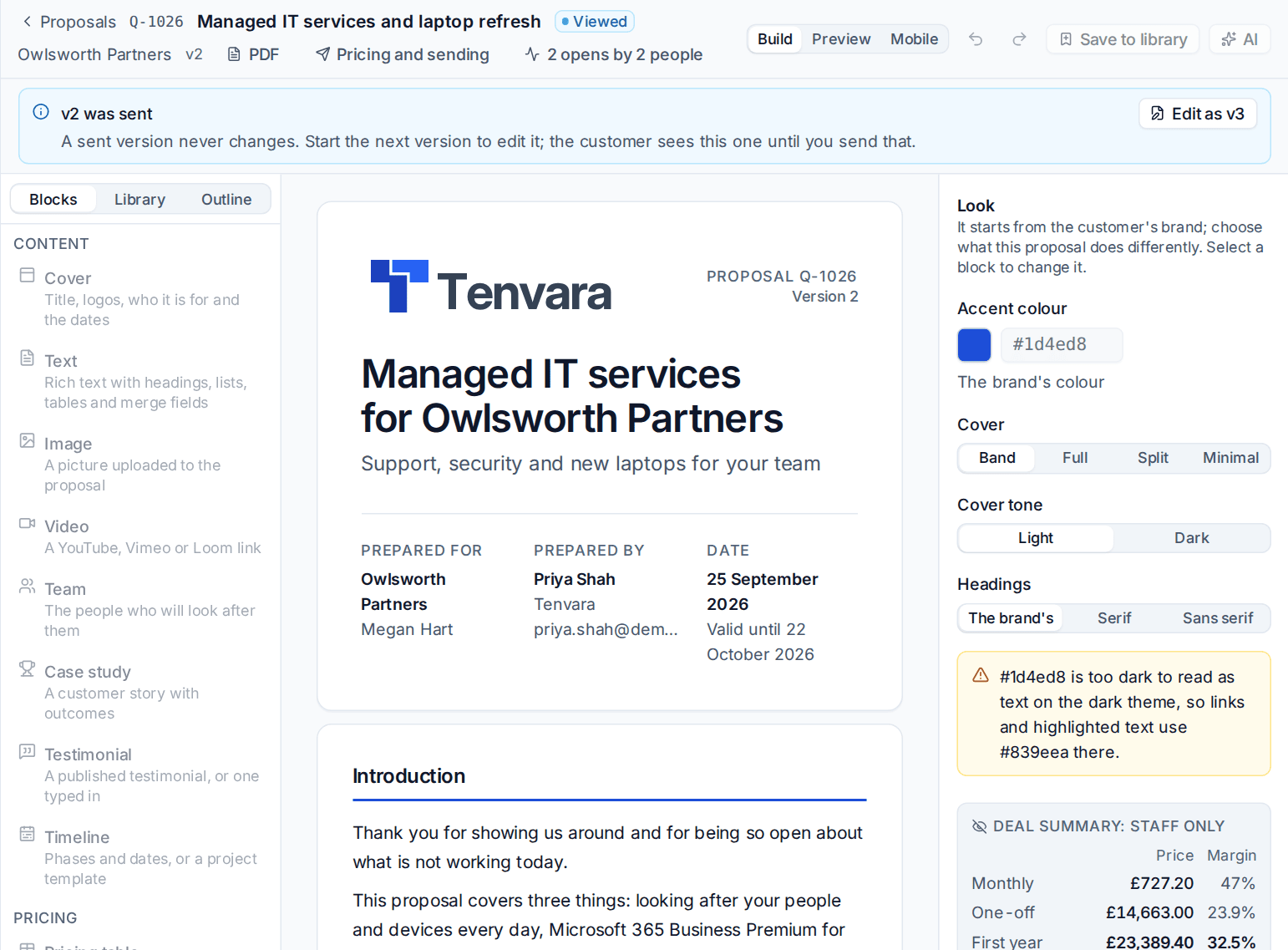This screenshot has width=1288, height=950.
Task: Edit the accent colour hex field
Action: click(x=1062, y=345)
